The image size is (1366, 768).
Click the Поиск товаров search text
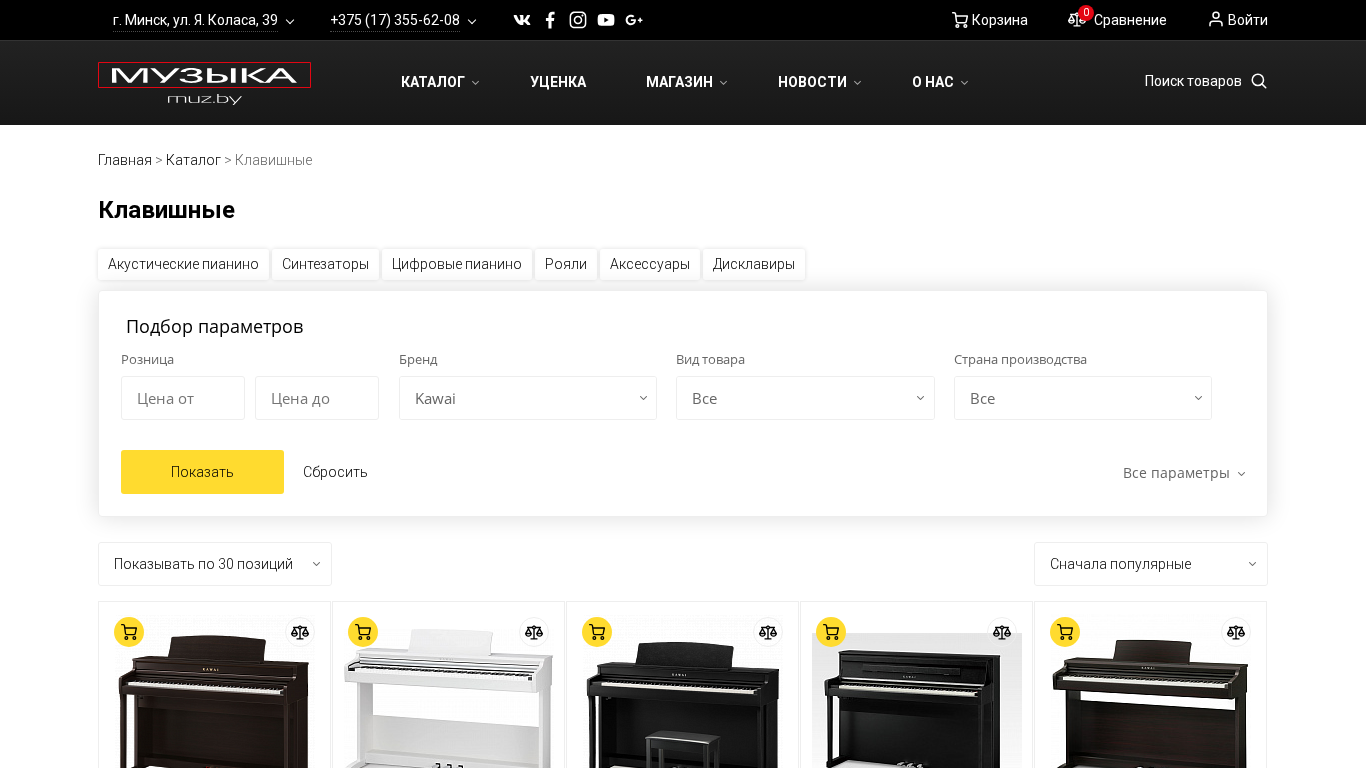[x=1193, y=81]
